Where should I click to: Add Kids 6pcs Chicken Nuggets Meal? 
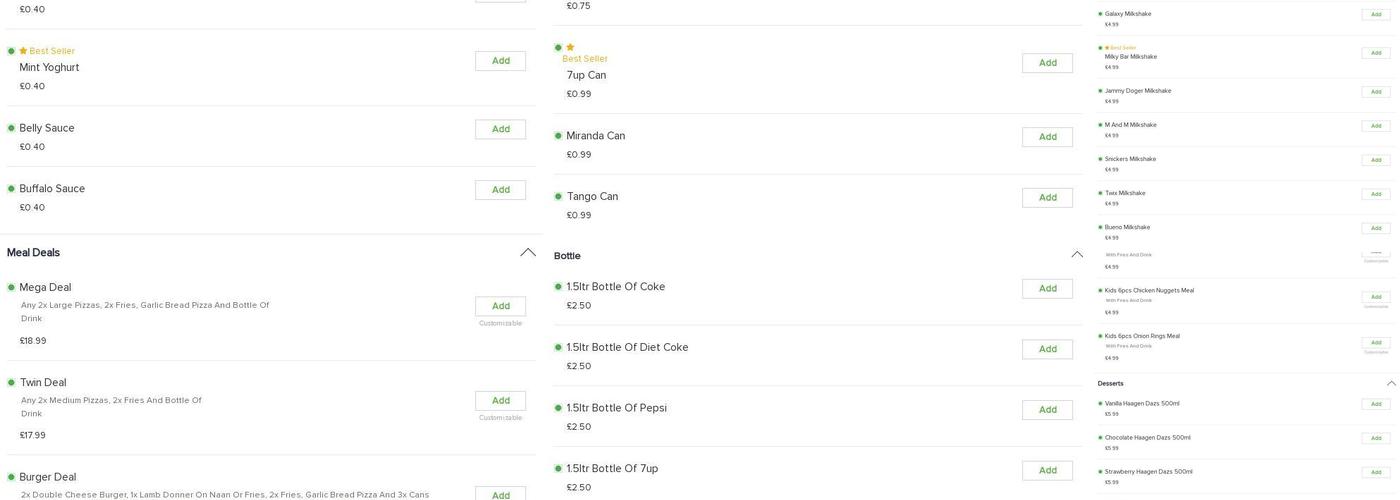pos(1375,297)
